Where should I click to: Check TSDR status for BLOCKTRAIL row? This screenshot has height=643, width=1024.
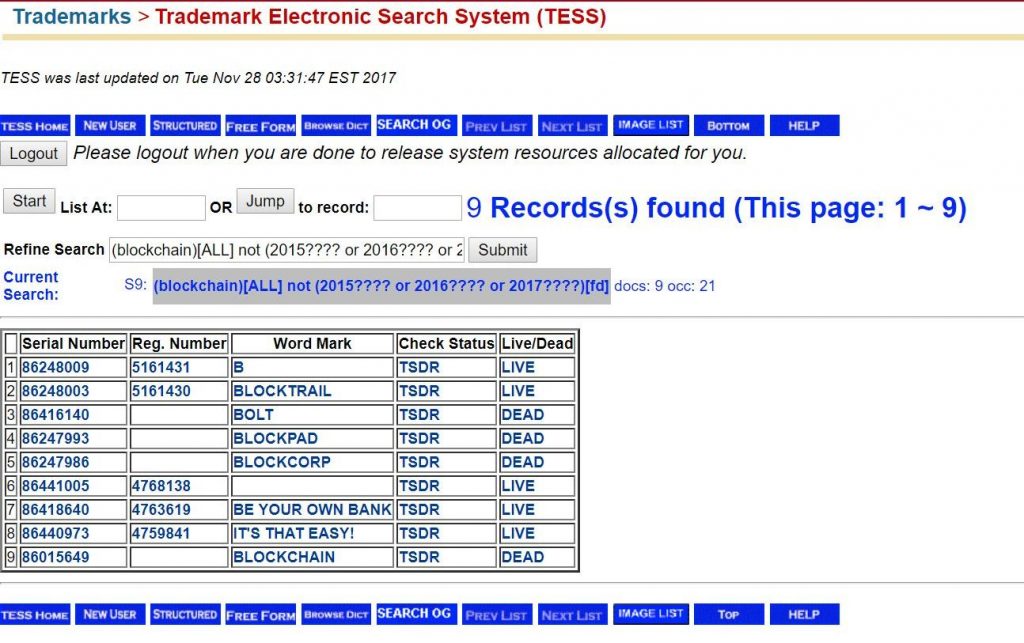click(x=419, y=391)
